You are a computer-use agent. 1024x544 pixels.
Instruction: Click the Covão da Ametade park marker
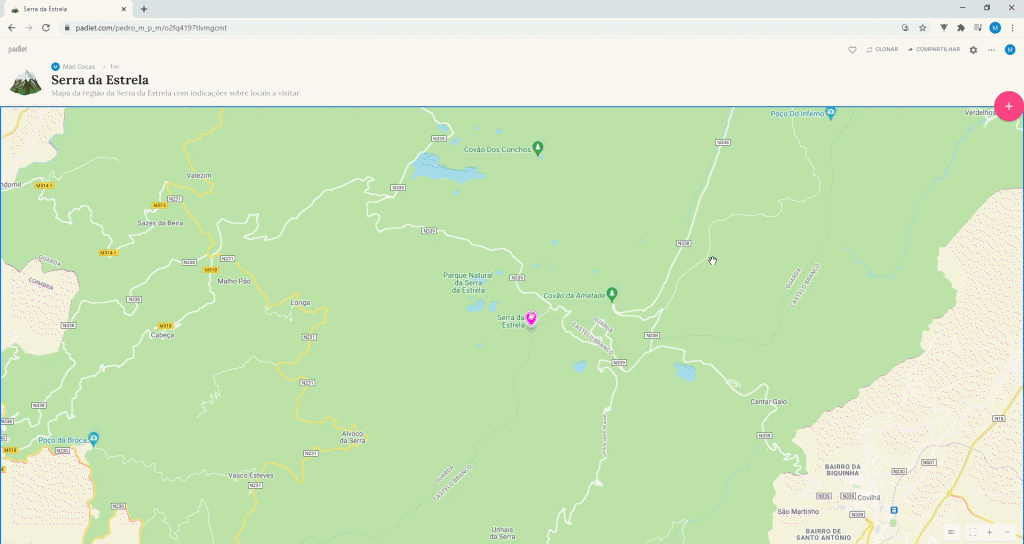612,295
